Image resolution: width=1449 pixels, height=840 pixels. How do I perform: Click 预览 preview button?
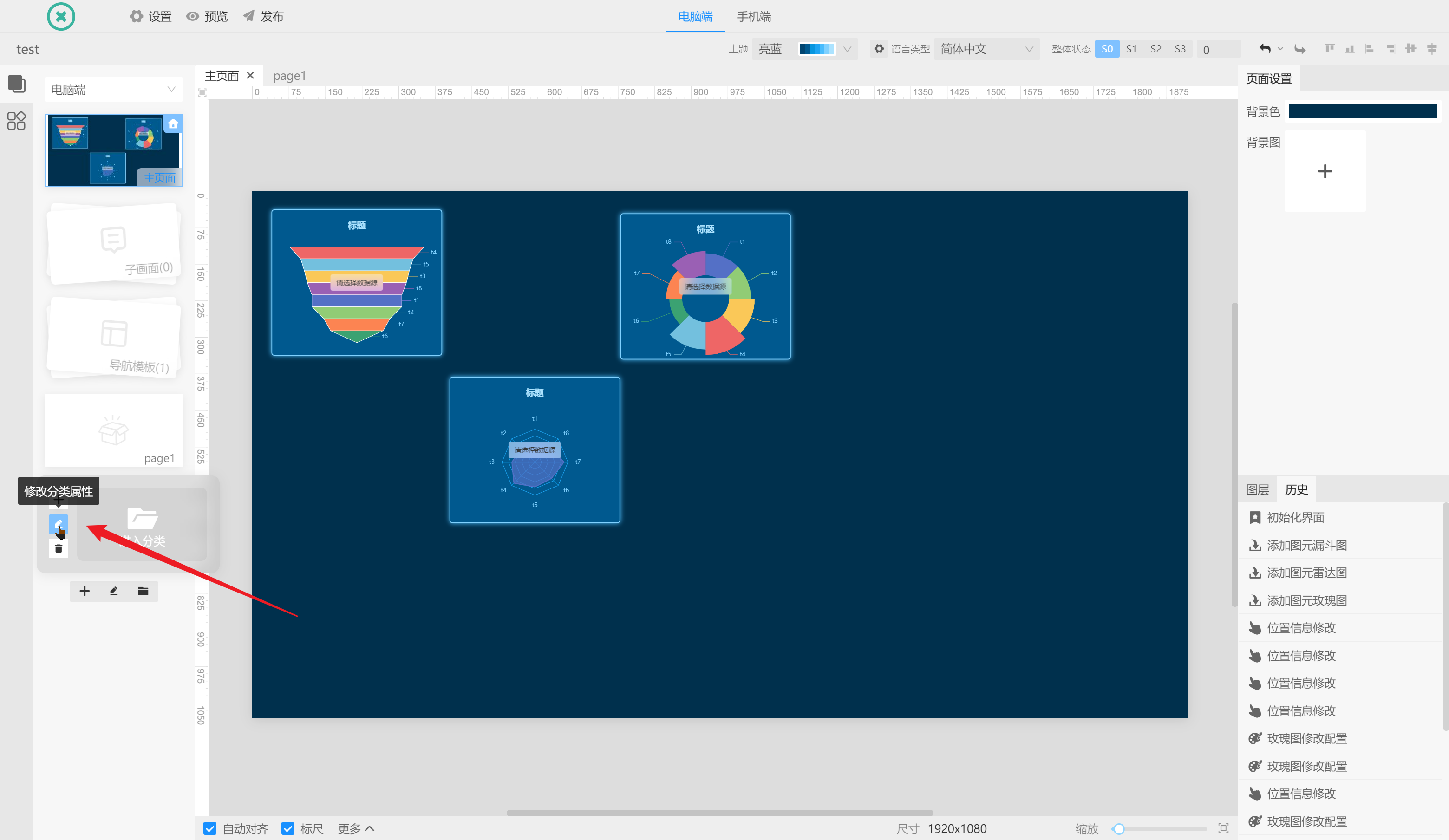tap(207, 16)
